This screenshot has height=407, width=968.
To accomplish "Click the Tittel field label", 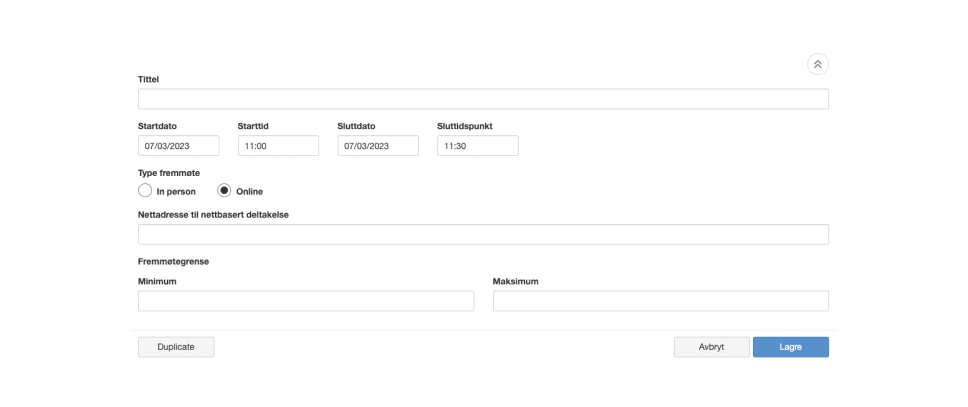I will [149, 79].
